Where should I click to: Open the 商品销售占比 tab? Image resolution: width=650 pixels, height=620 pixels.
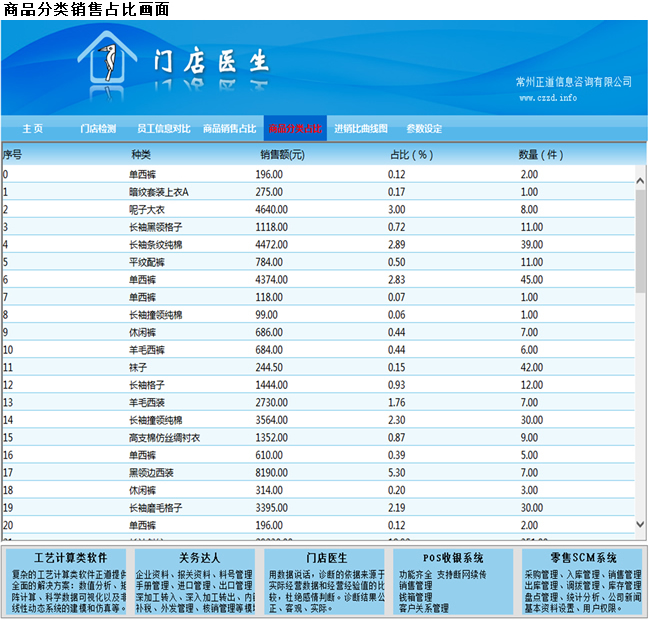[229, 129]
